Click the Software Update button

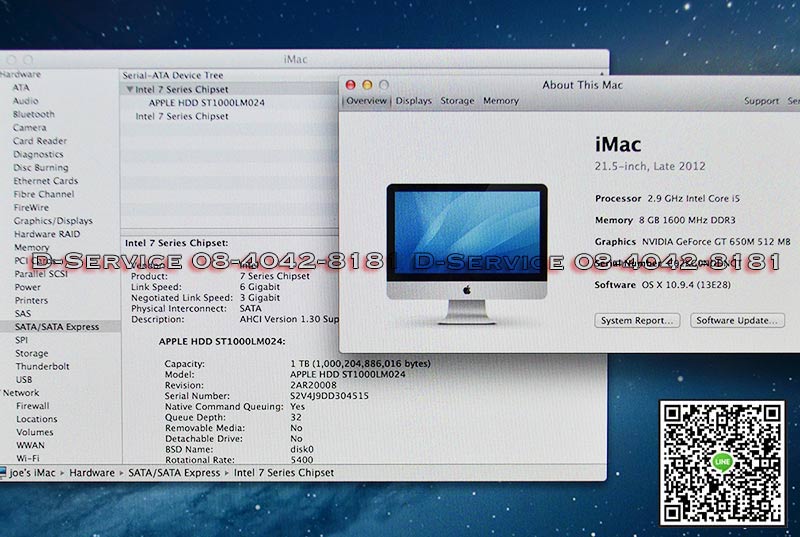737,320
